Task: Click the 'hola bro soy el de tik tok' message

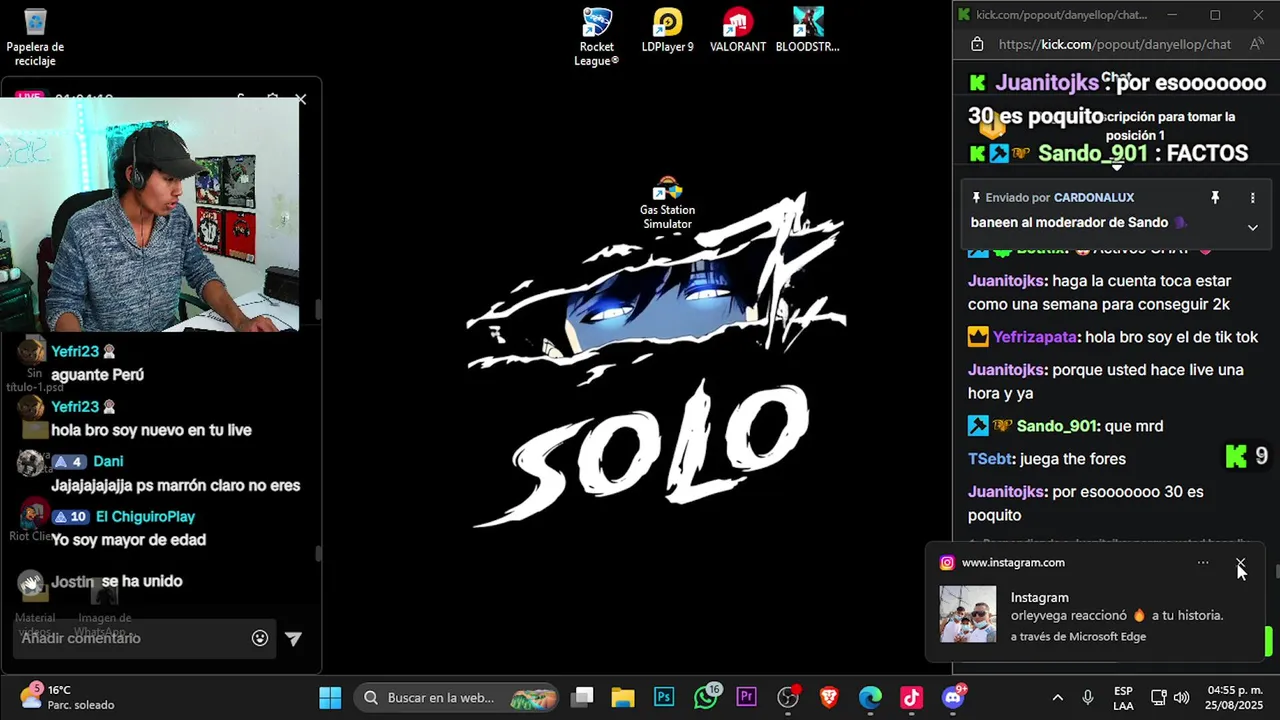Action: point(1171,337)
